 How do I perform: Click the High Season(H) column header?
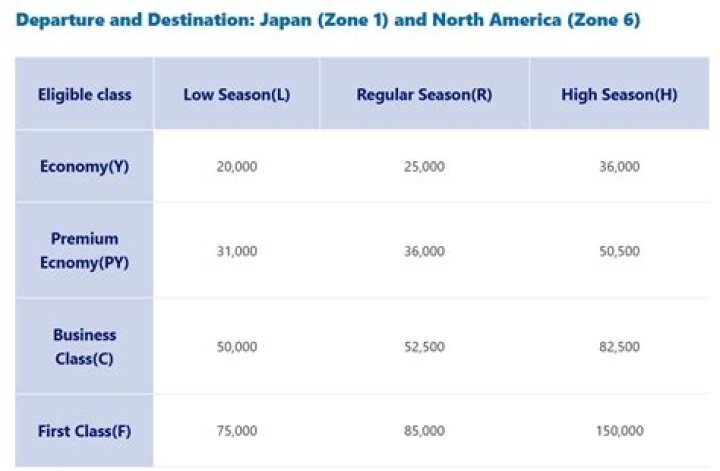[x=619, y=95]
